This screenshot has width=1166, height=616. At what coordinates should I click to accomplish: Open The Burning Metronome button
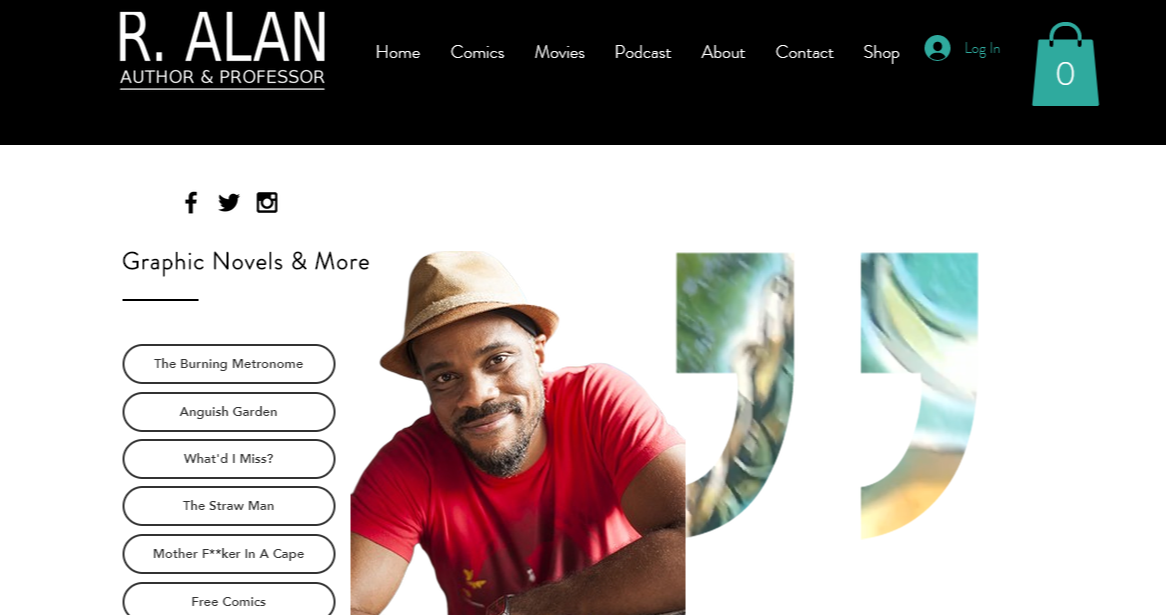tap(228, 364)
